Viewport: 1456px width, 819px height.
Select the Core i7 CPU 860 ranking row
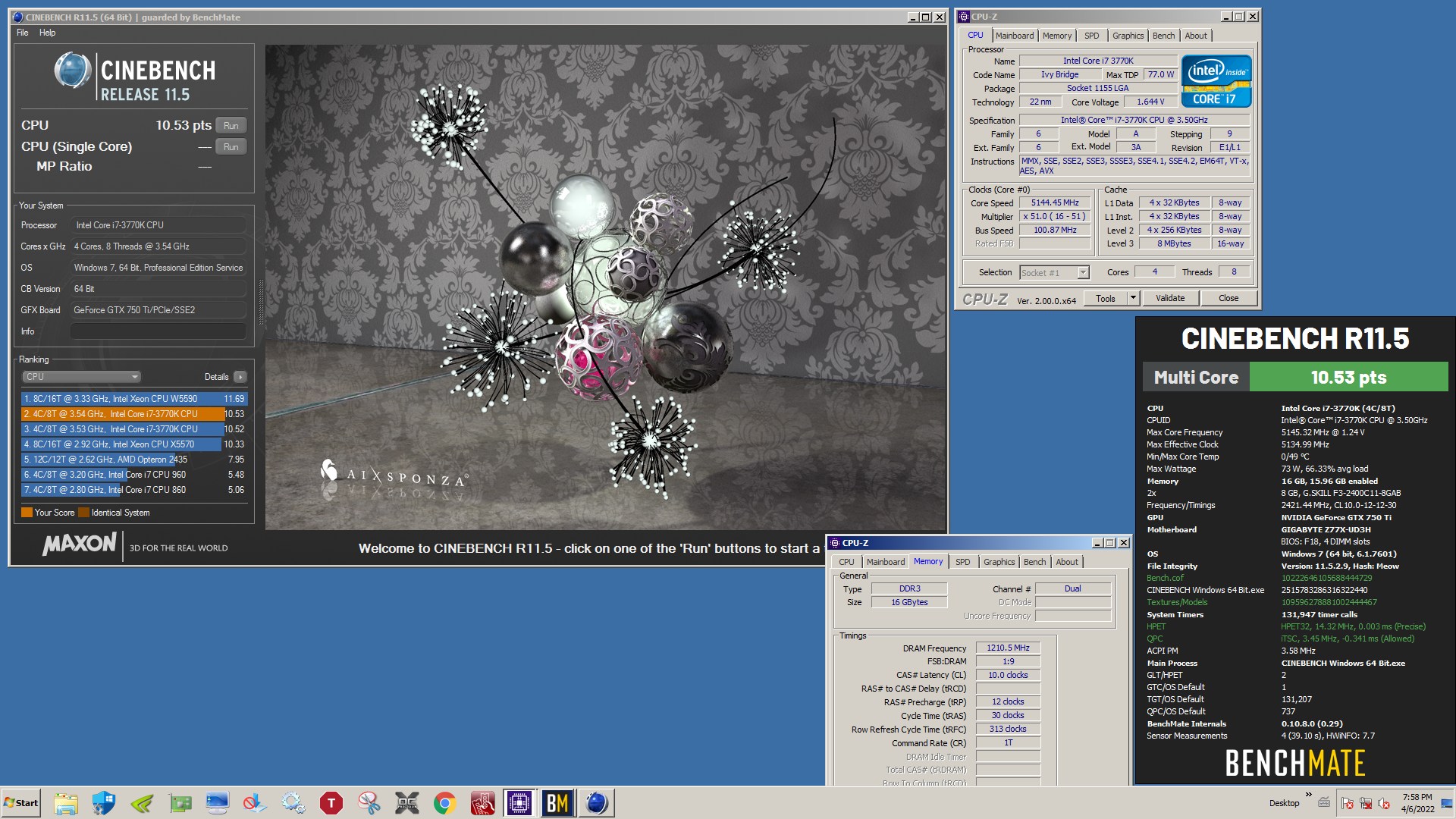(134, 490)
